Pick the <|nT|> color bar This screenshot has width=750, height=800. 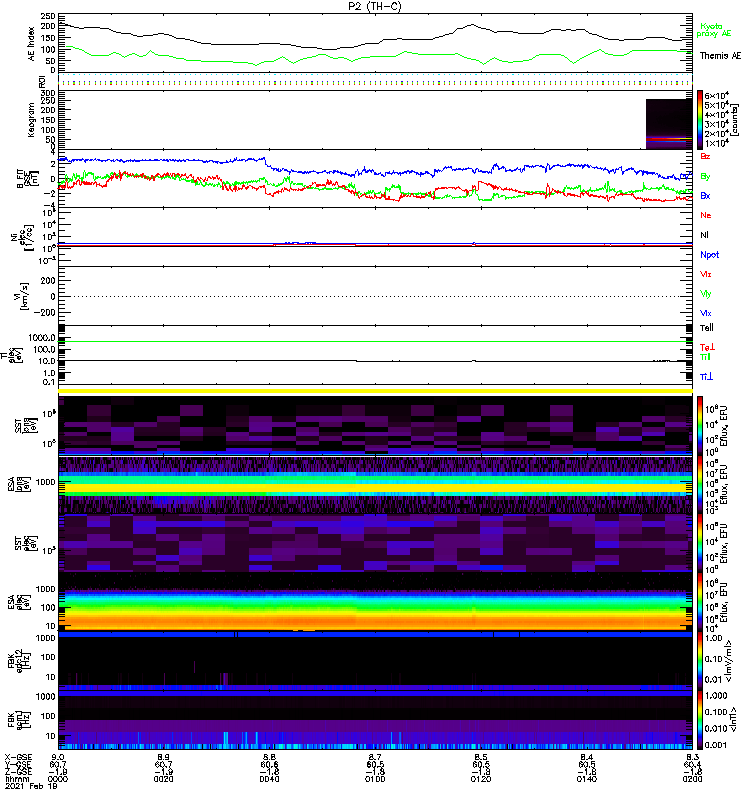click(700, 720)
